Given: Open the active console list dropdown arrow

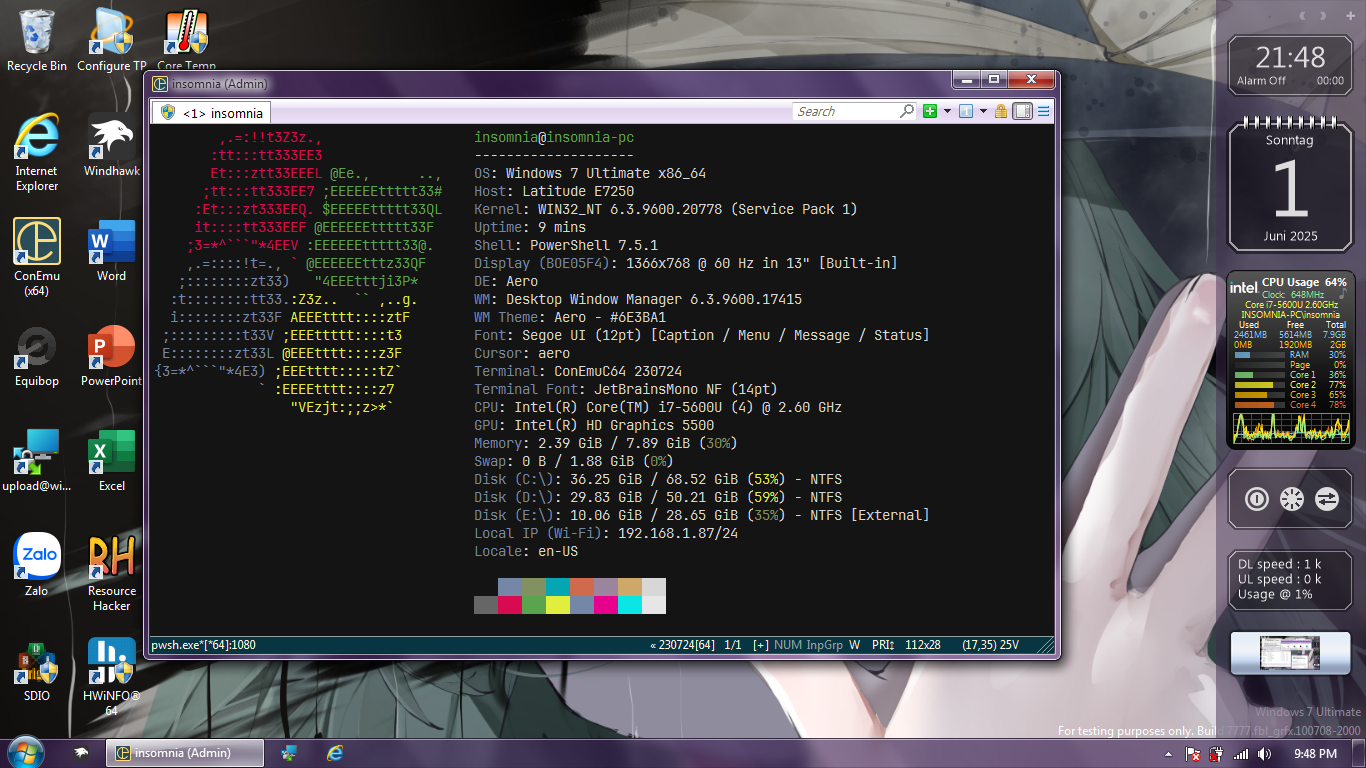Looking at the screenshot, I should (983, 111).
